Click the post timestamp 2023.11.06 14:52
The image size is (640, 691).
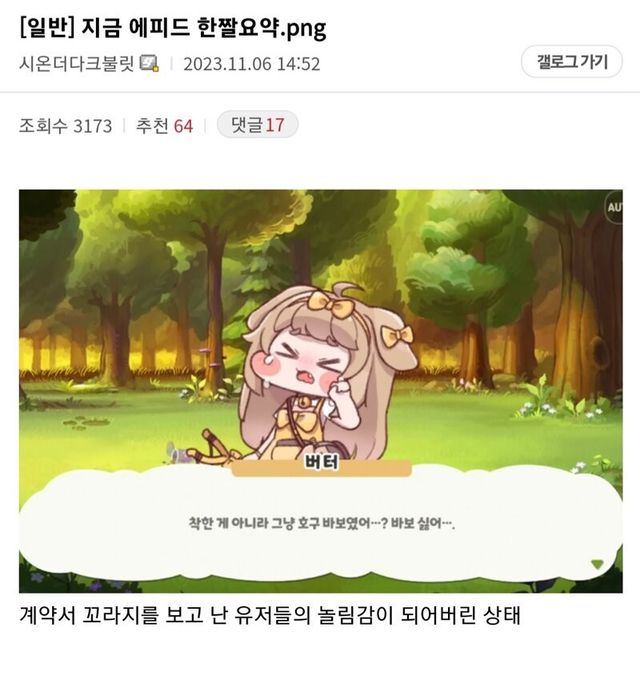click(252, 64)
